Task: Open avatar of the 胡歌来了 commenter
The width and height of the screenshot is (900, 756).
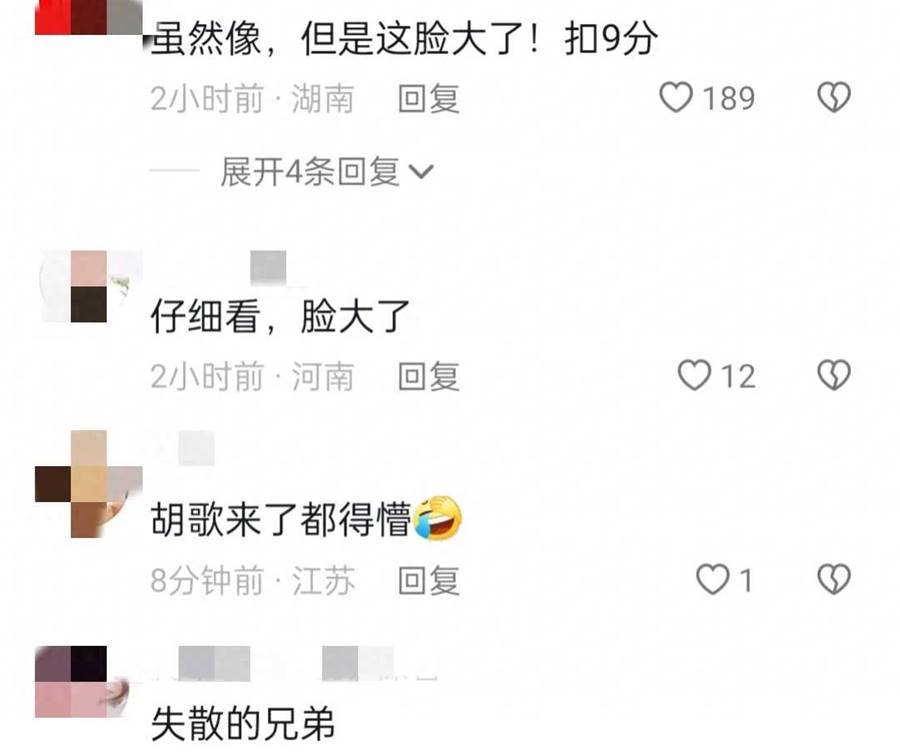Action: pyautogui.click(x=88, y=483)
